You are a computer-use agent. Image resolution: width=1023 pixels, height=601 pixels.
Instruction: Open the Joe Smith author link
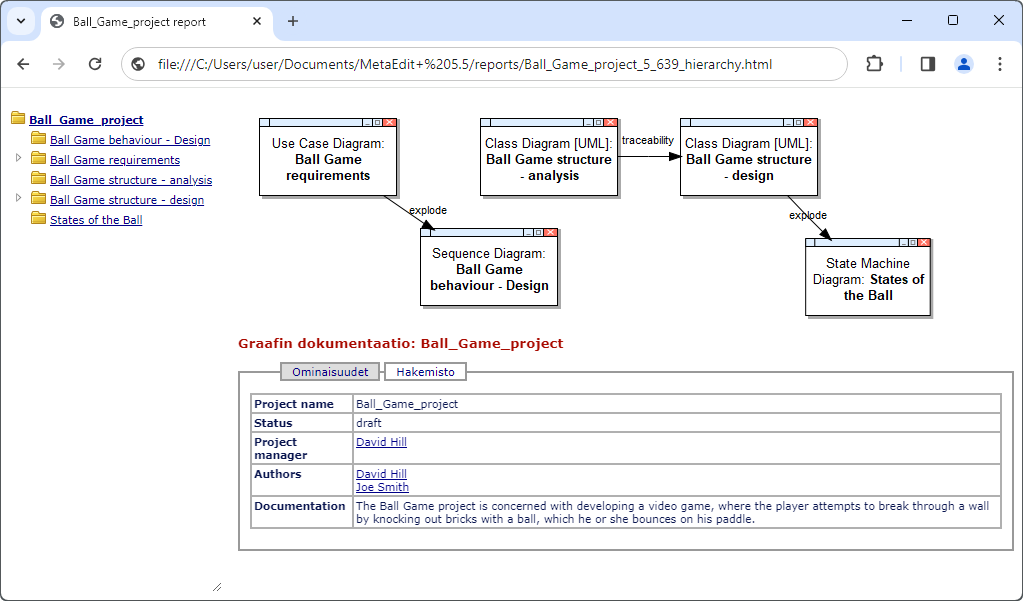(381, 487)
